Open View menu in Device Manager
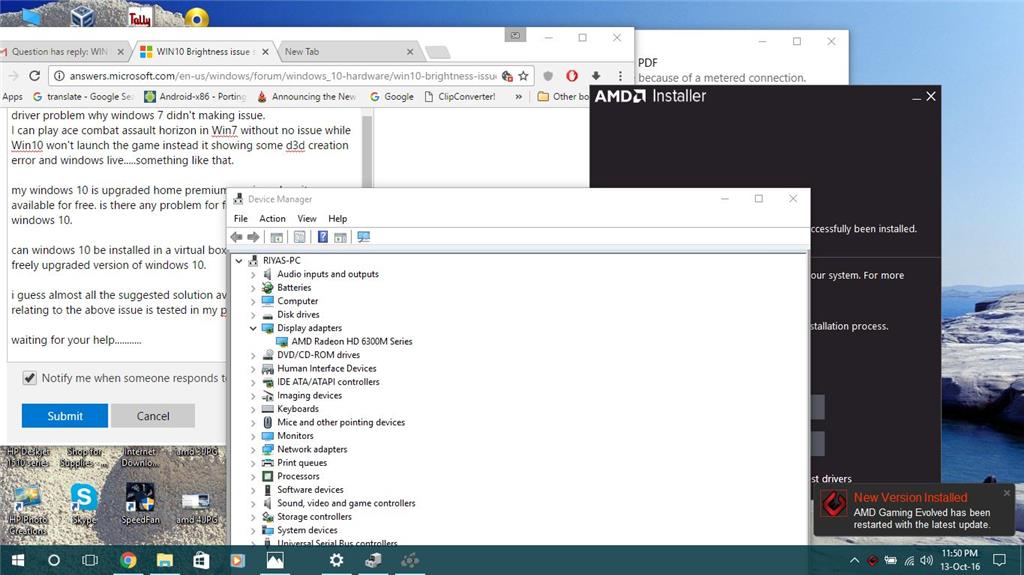1024x575 pixels. [307, 218]
